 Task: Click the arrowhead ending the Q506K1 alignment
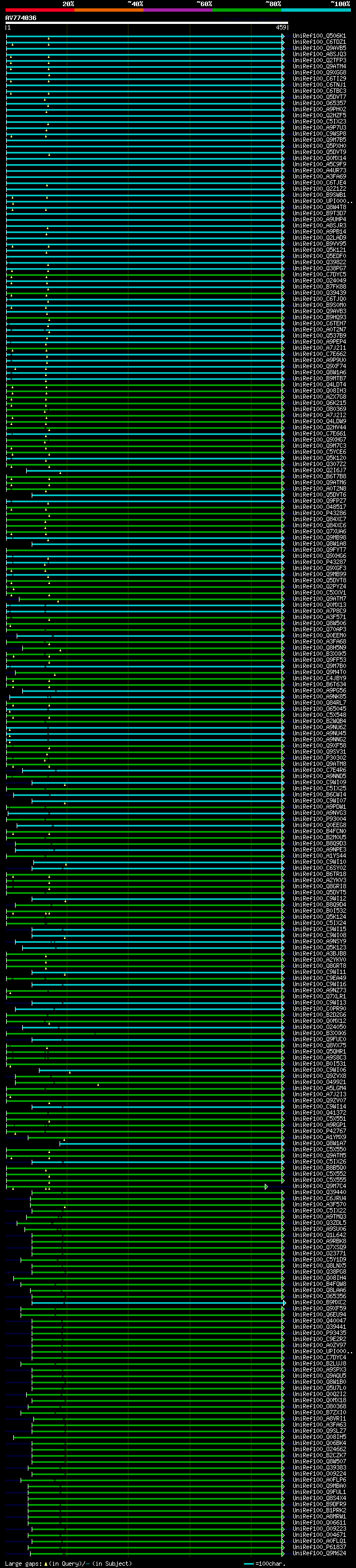click(x=283, y=36)
